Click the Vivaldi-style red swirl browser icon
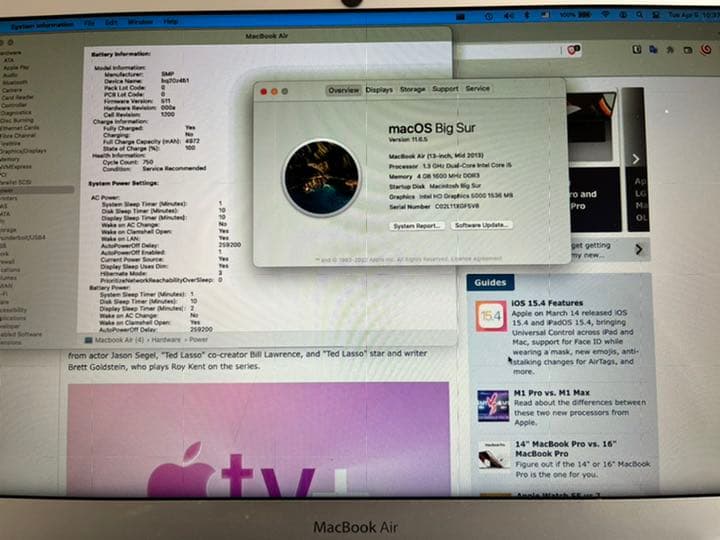 click(x=706, y=49)
